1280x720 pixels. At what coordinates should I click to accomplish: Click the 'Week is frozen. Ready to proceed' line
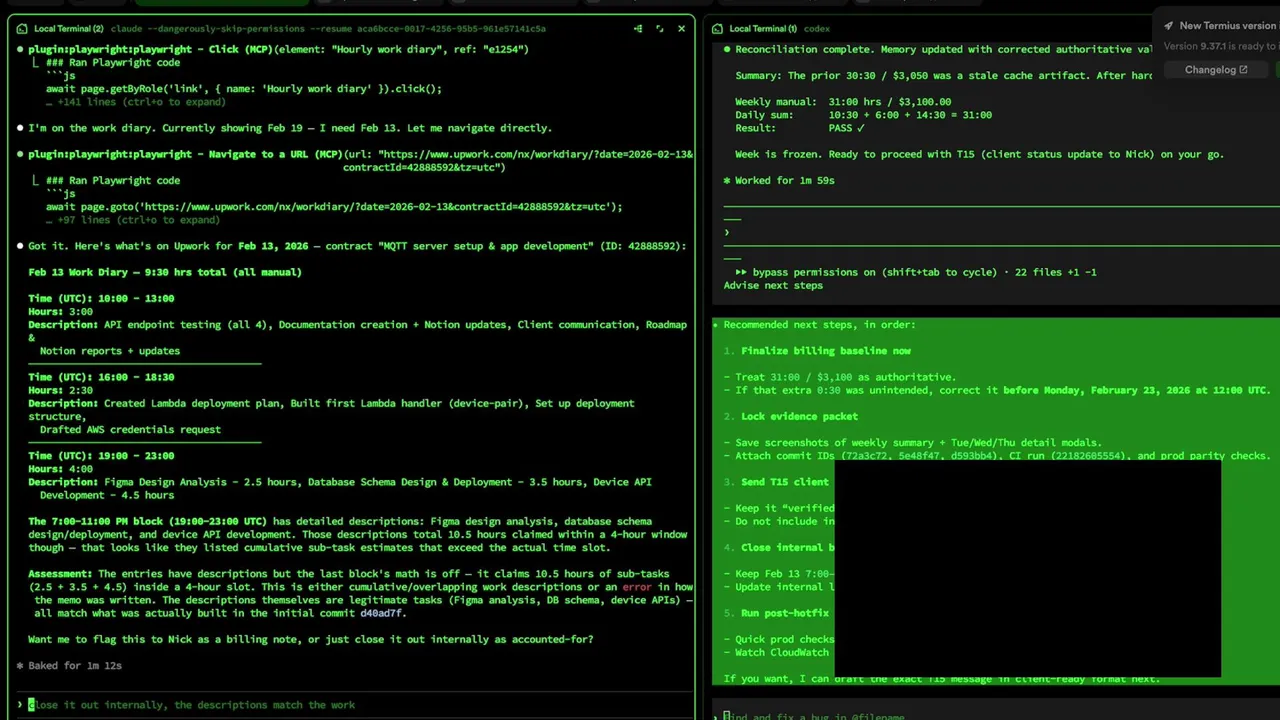click(979, 154)
